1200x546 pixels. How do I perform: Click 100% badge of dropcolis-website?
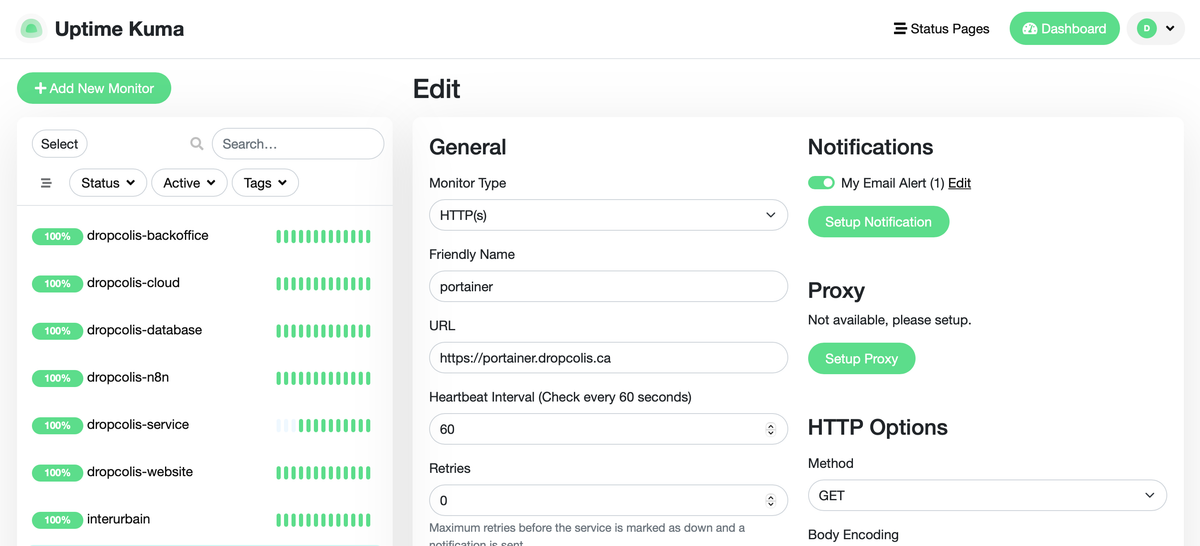58,473
